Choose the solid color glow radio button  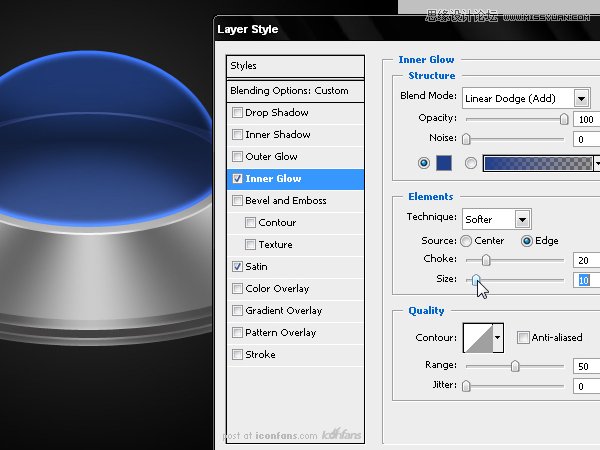[x=424, y=163]
